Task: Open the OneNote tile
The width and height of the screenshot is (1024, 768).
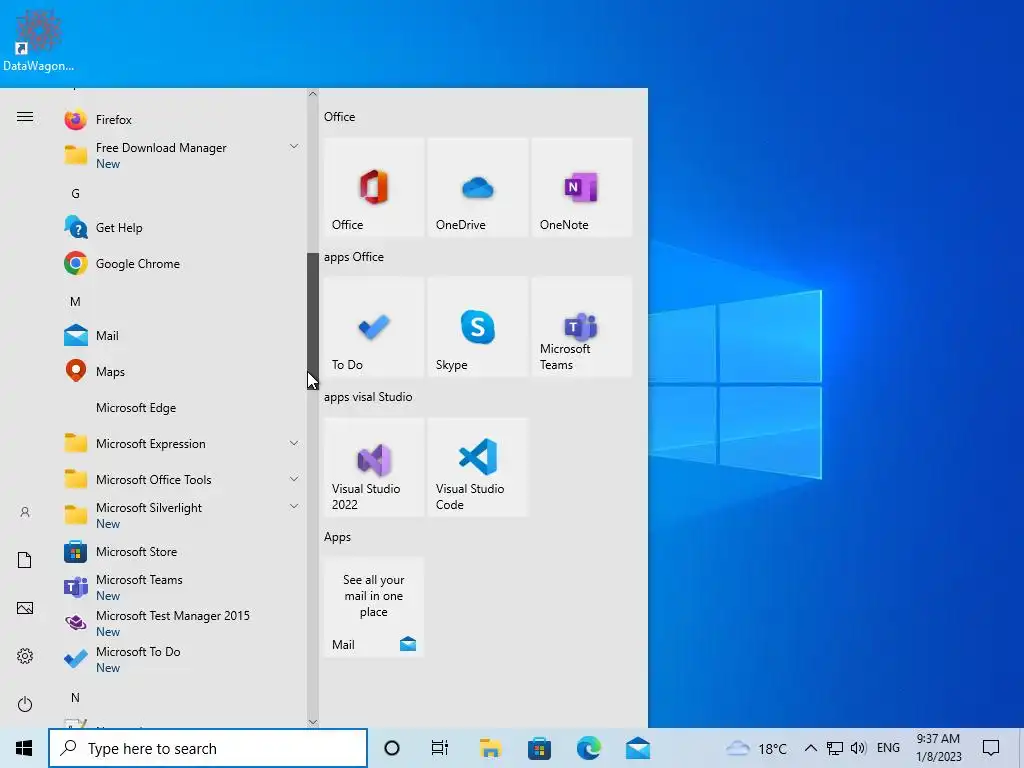Action: (x=581, y=187)
